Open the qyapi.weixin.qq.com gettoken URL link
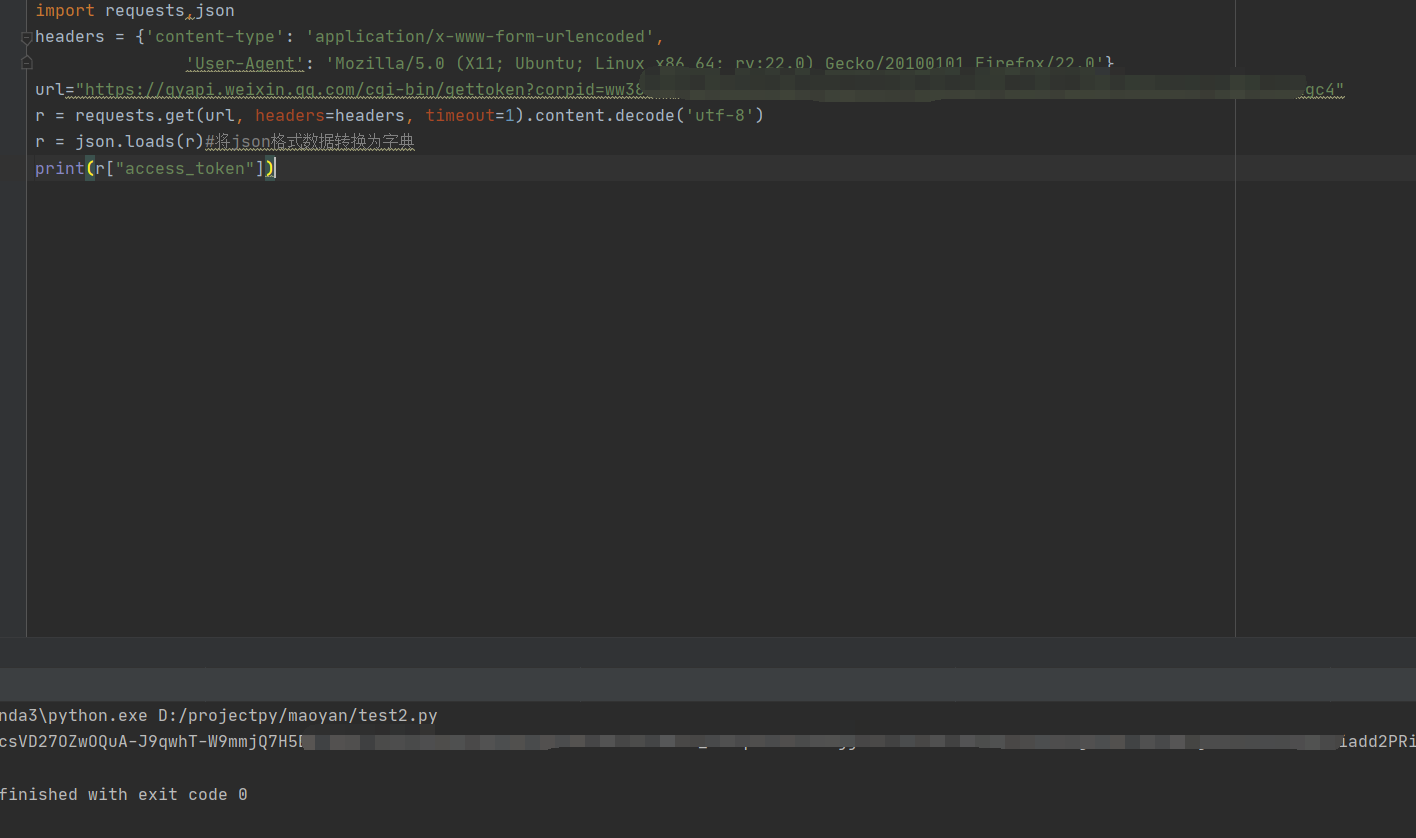This screenshot has width=1416, height=838. (709, 90)
